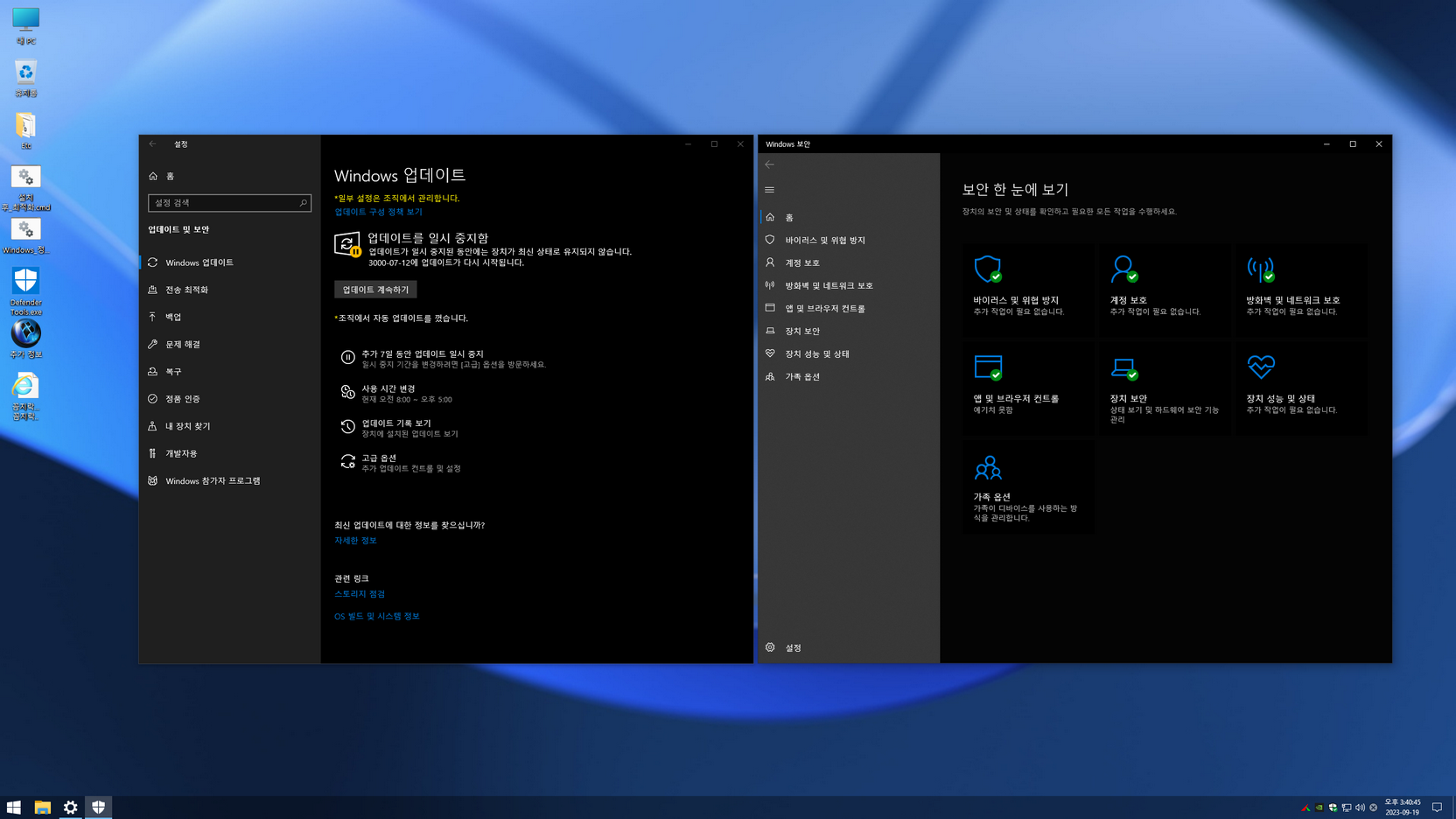This screenshot has height=819, width=1456.
Task: Select the Internet Explorer desktop shortcut
Action: [x=25, y=396]
